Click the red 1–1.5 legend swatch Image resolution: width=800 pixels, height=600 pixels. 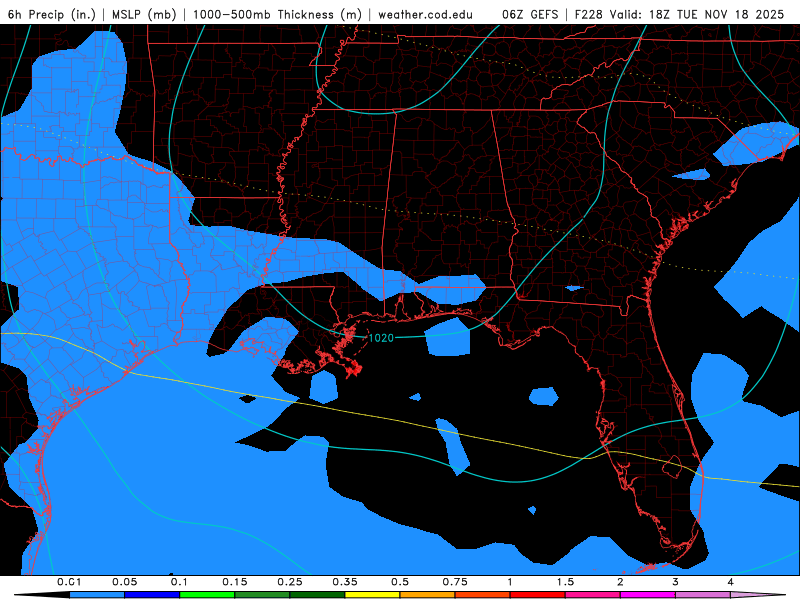[x=538, y=595]
